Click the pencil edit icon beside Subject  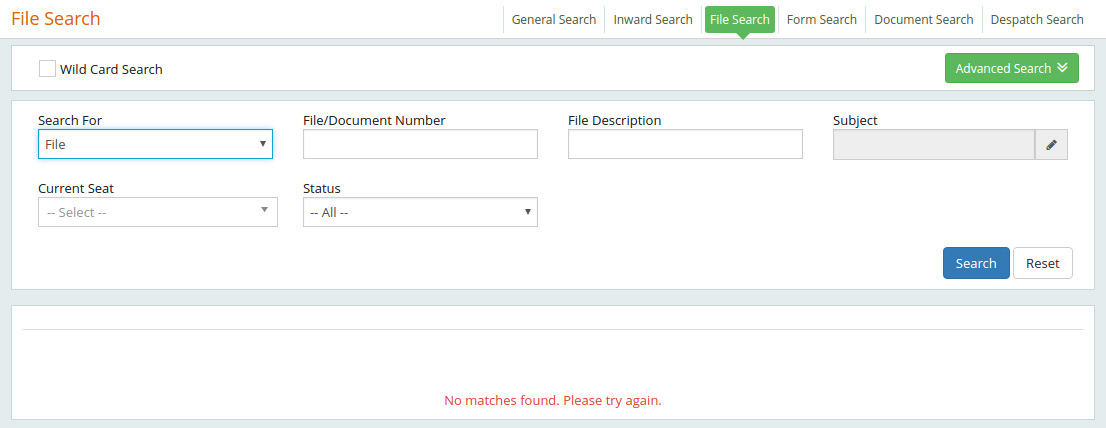(1051, 145)
